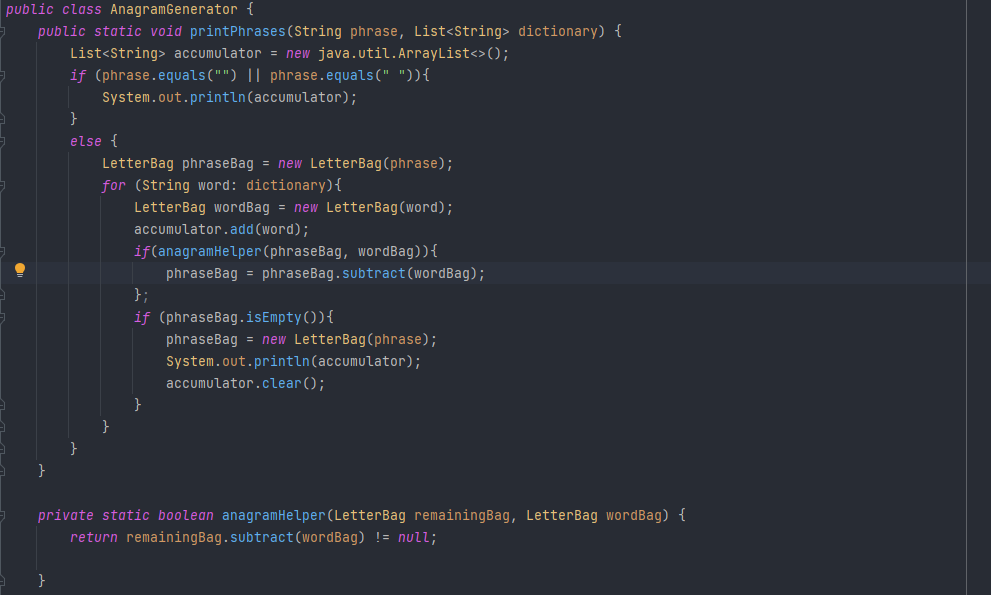Fold the phraseBag.isEmpty() if block

[5, 317]
